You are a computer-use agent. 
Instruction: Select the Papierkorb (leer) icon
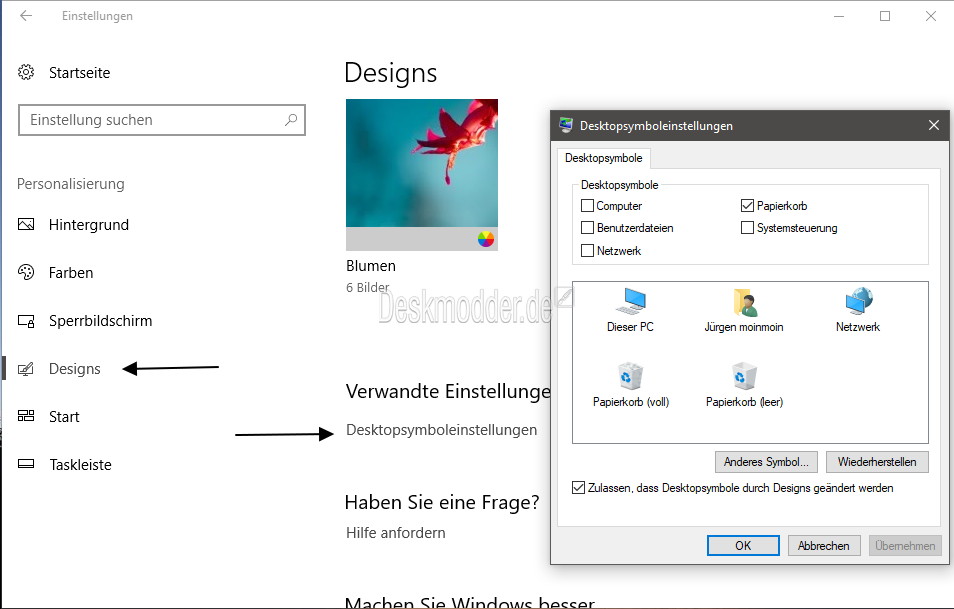point(744,377)
